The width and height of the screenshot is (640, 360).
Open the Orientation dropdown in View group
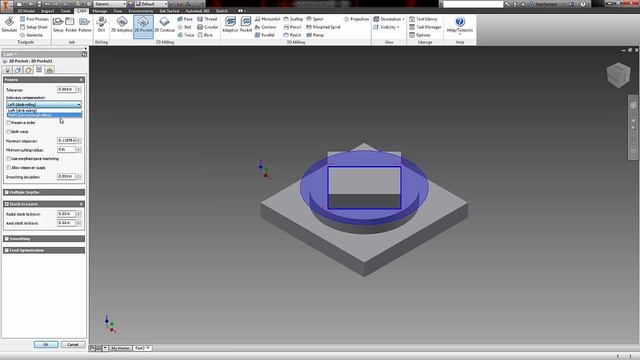pos(389,19)
